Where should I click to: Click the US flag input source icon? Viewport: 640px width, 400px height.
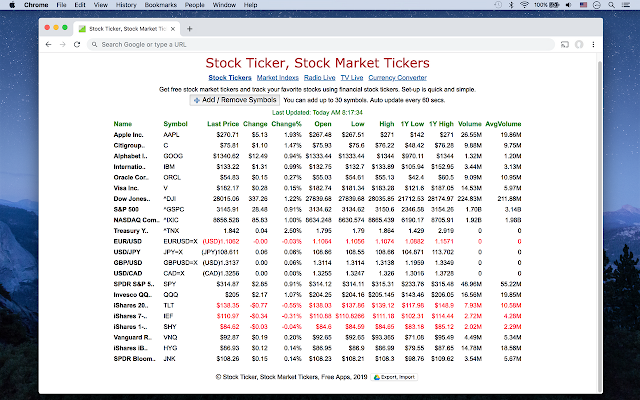tap(583, 5)
